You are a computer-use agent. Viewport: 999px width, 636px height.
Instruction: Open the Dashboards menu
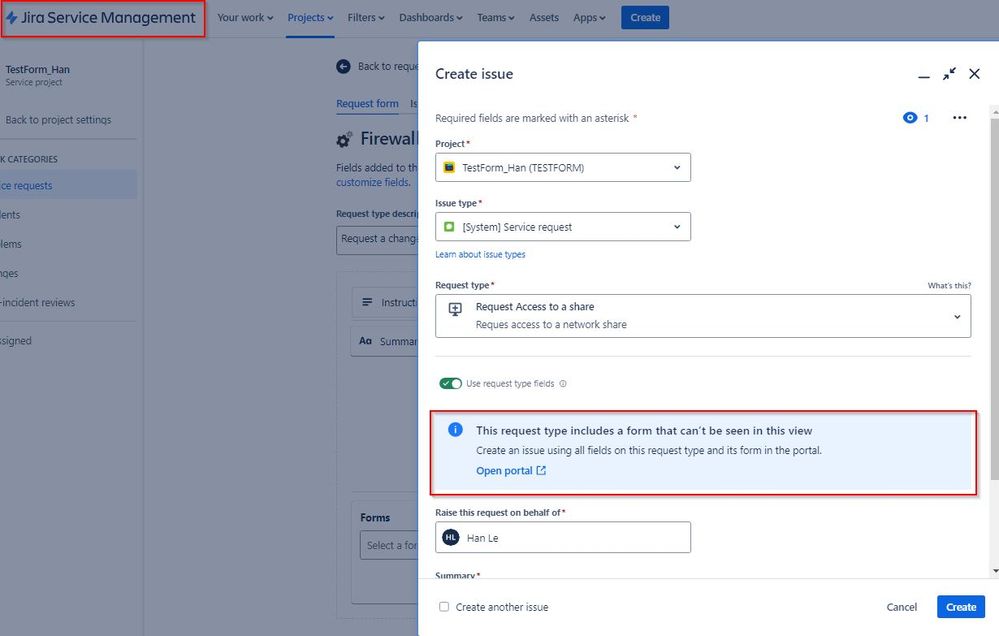point(431,18)
